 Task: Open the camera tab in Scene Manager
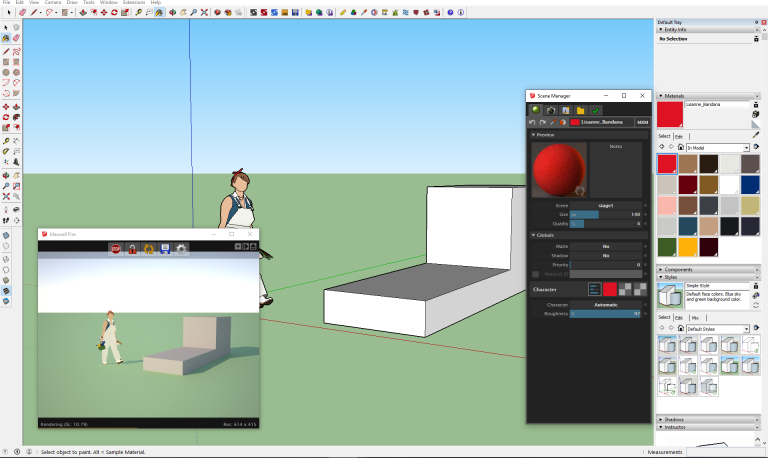(x=549, y=110)
